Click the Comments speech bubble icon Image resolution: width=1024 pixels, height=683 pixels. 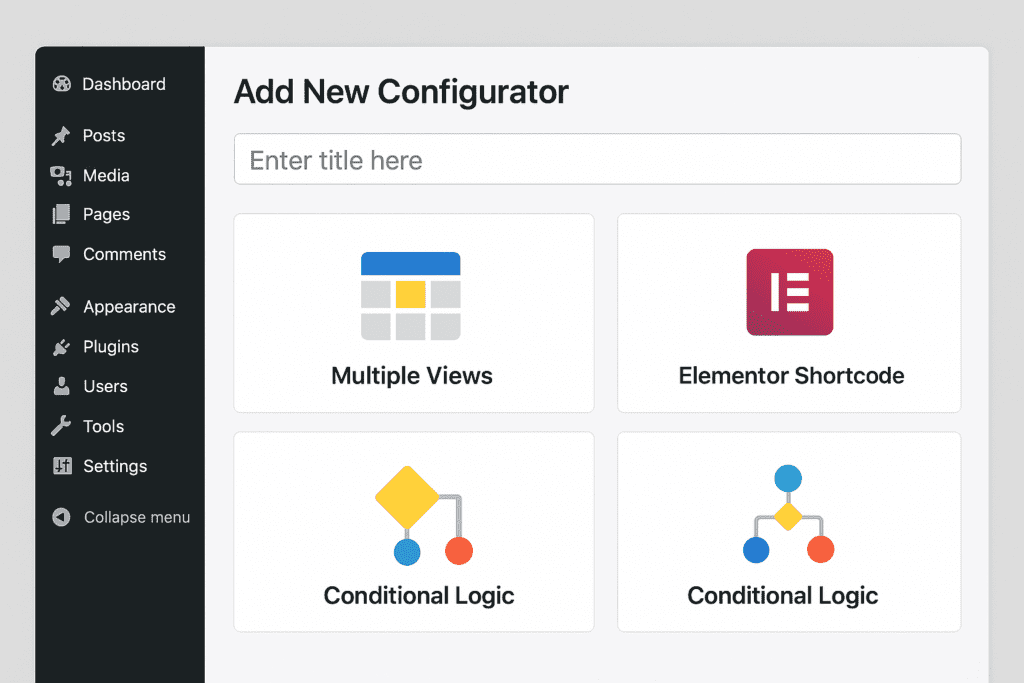coord(62,255)
